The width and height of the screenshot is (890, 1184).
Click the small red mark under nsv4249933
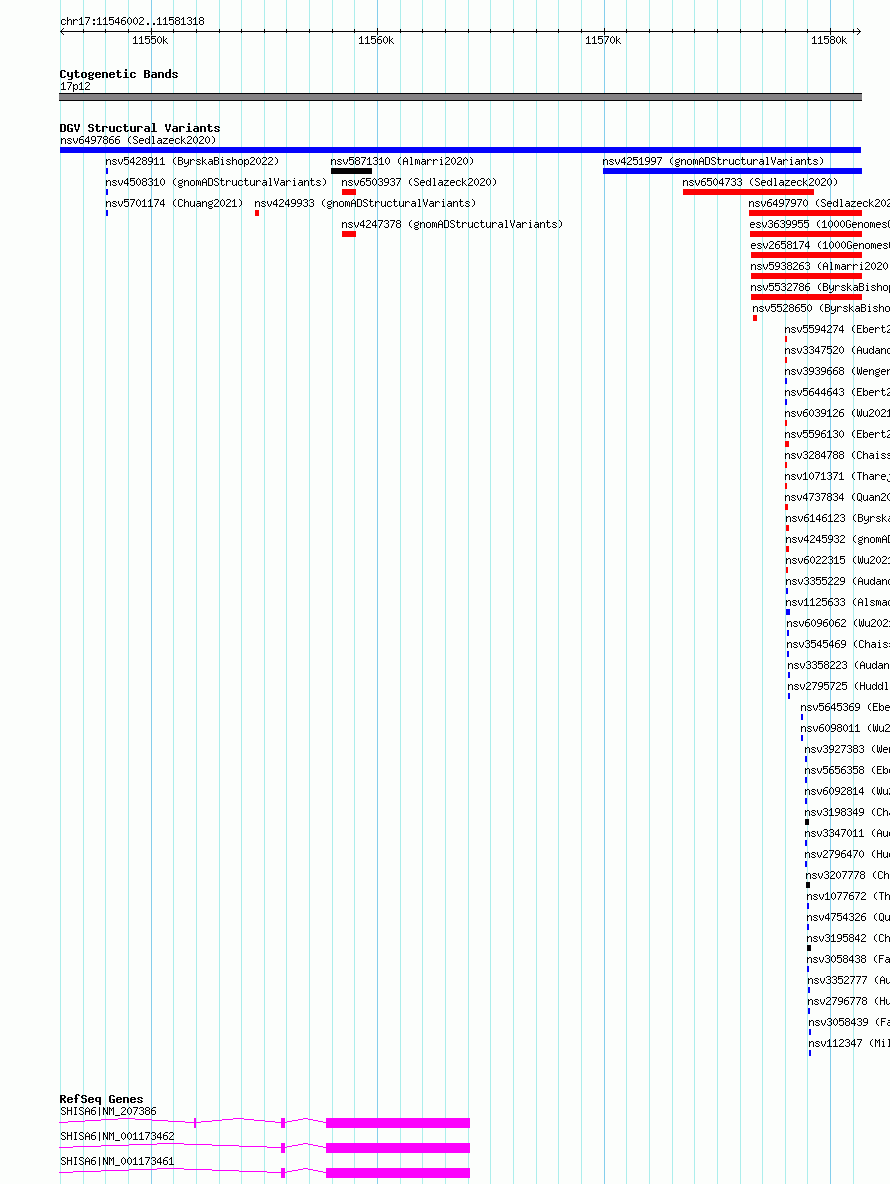point(257,214)
